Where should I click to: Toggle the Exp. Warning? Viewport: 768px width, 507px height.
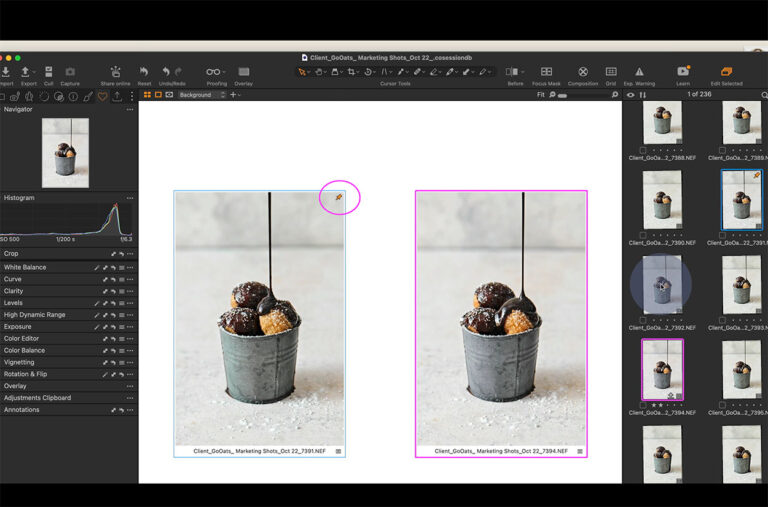[x=639, y=72]
